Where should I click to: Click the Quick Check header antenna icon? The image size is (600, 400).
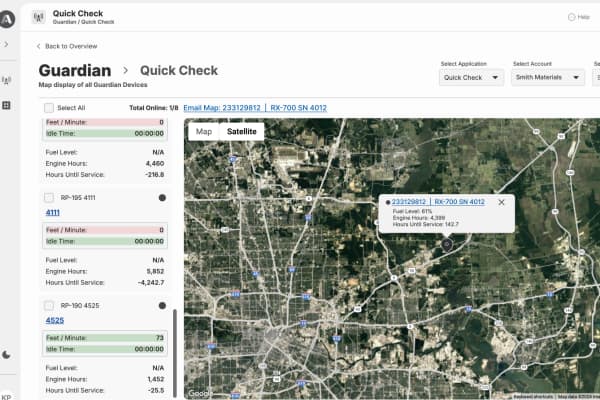(x=39, y=17)
